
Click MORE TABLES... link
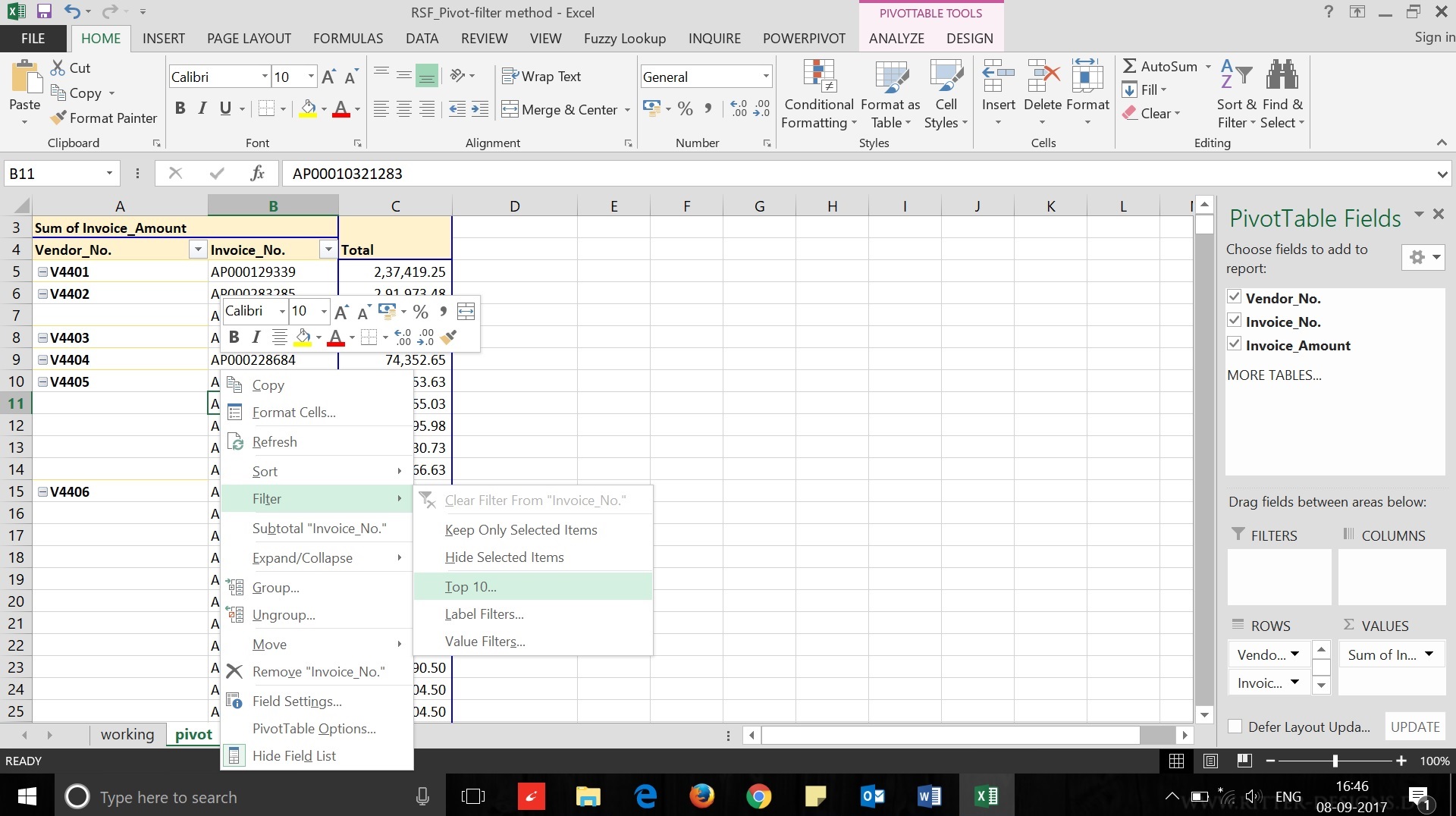pyautogui.click(x=1274, y=375)
